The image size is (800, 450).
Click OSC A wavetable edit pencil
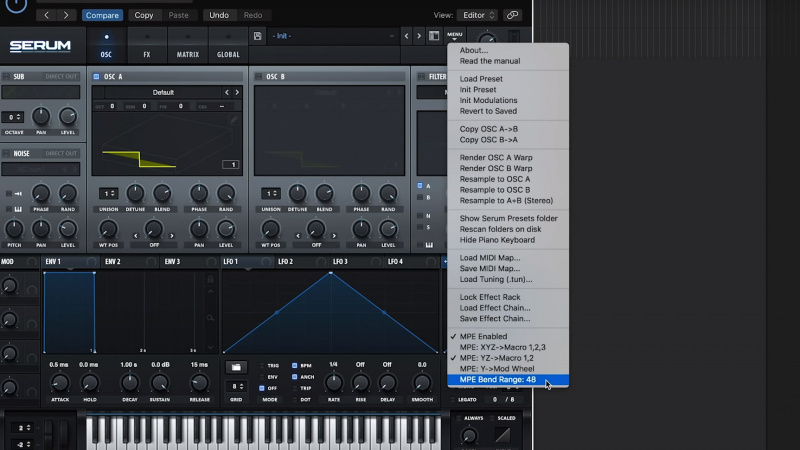[233, 119]
